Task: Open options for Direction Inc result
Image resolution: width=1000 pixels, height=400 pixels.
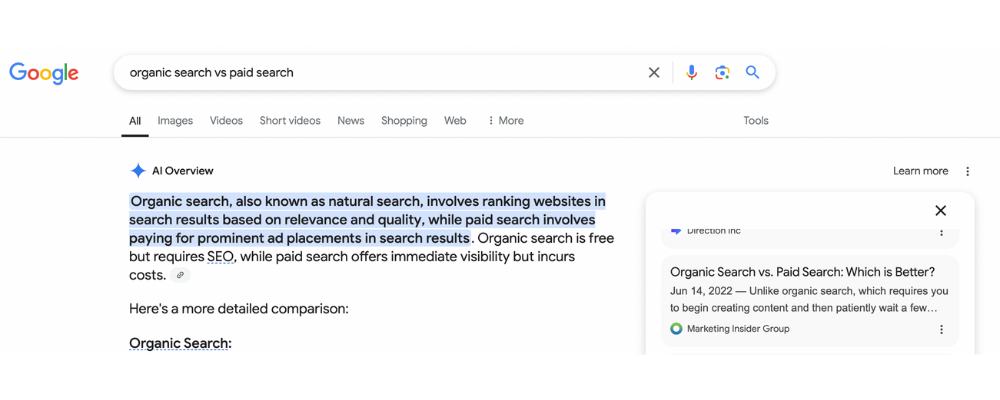Action: (x=940, y=231)
